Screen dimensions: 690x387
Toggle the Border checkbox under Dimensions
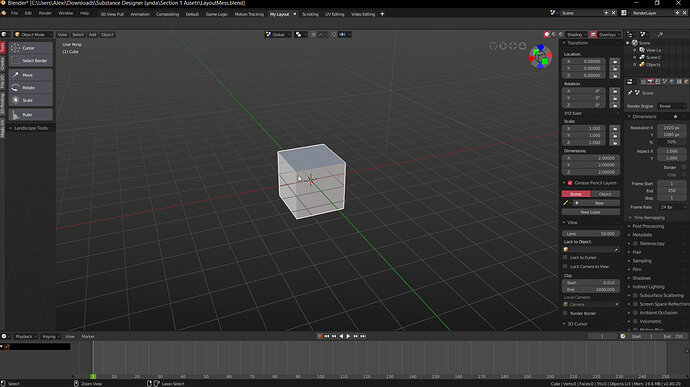(x=683, y=167)
